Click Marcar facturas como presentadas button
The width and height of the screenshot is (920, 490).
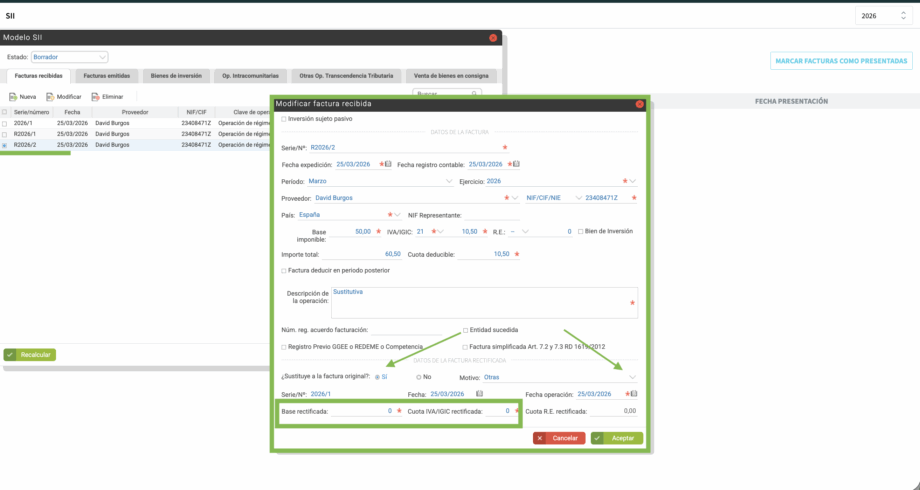coord(840,61)
